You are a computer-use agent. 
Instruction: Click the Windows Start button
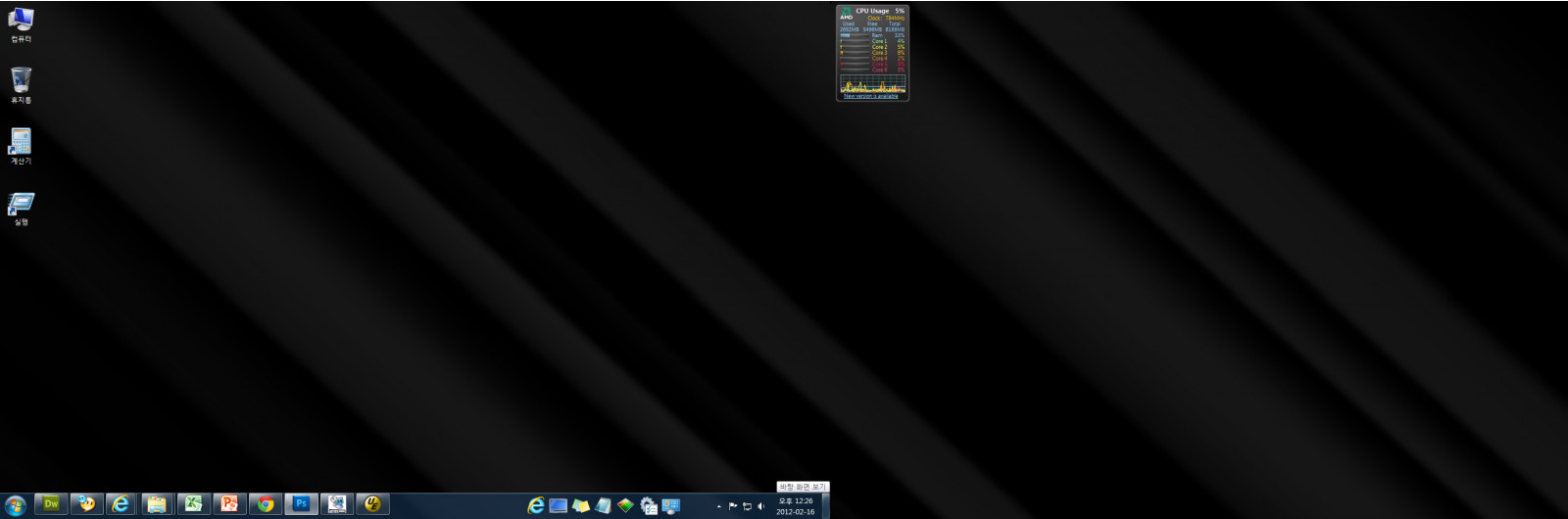coord(15,504)
